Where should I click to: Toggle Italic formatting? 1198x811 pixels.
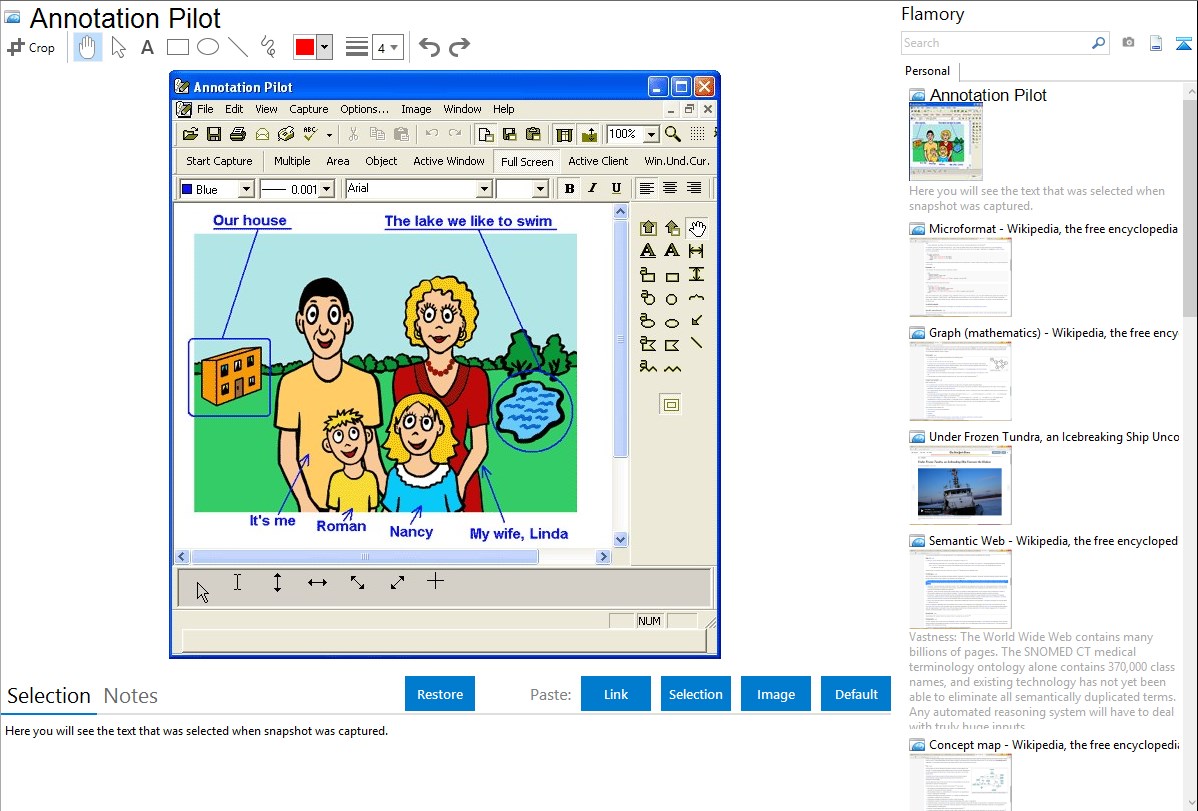pos(593,189)
